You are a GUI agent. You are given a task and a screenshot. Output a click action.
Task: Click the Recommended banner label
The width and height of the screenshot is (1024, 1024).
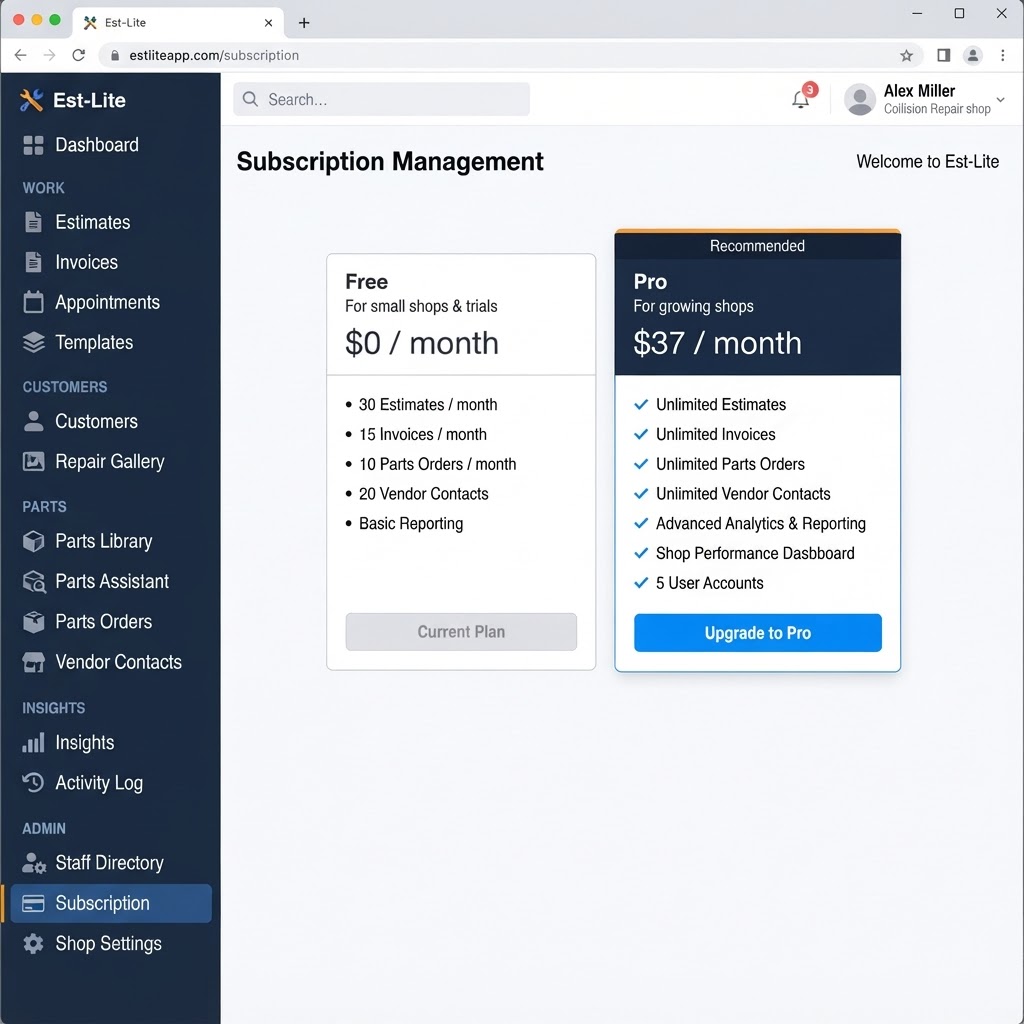758,246
